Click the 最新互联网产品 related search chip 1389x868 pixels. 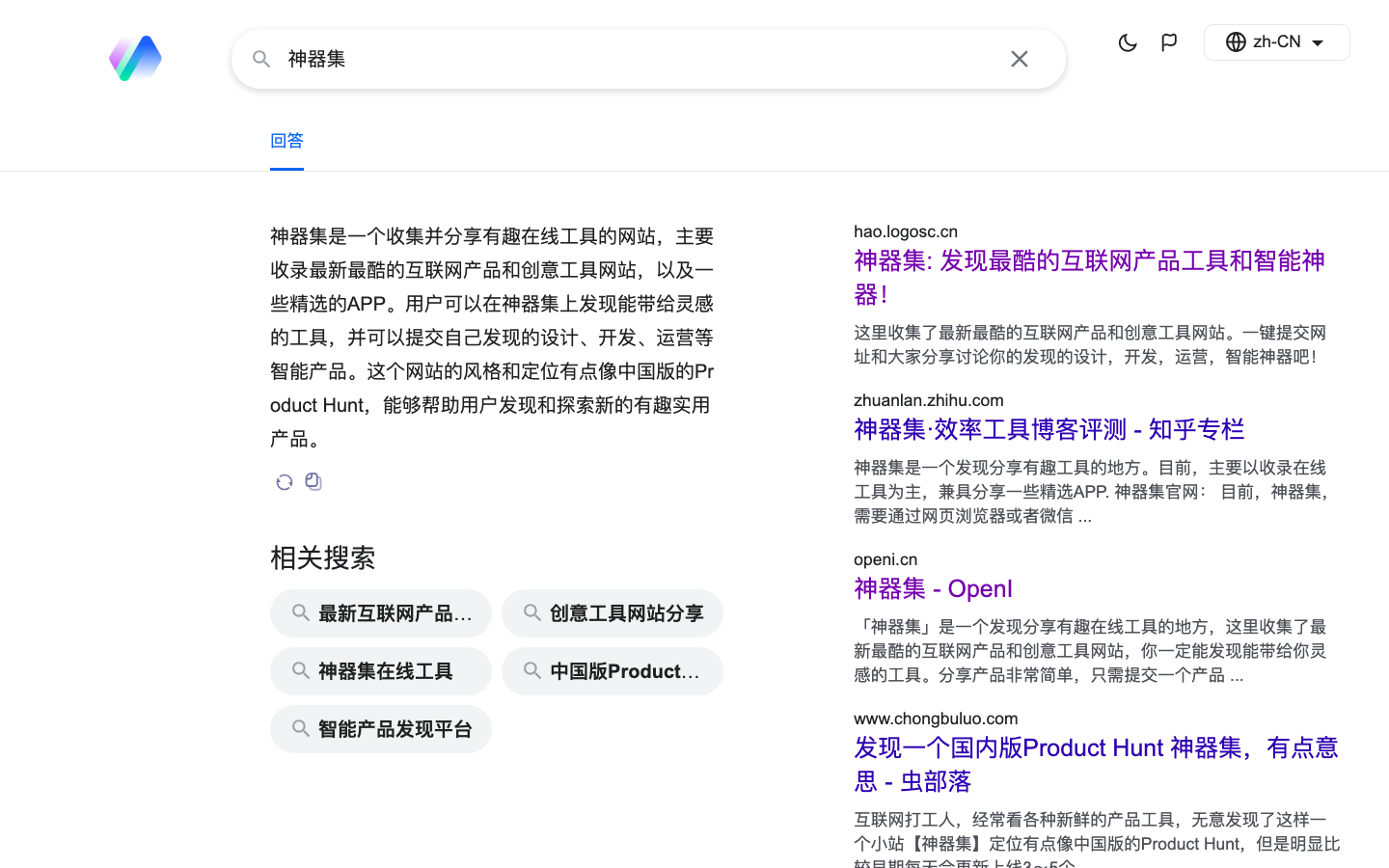[381, 613]
